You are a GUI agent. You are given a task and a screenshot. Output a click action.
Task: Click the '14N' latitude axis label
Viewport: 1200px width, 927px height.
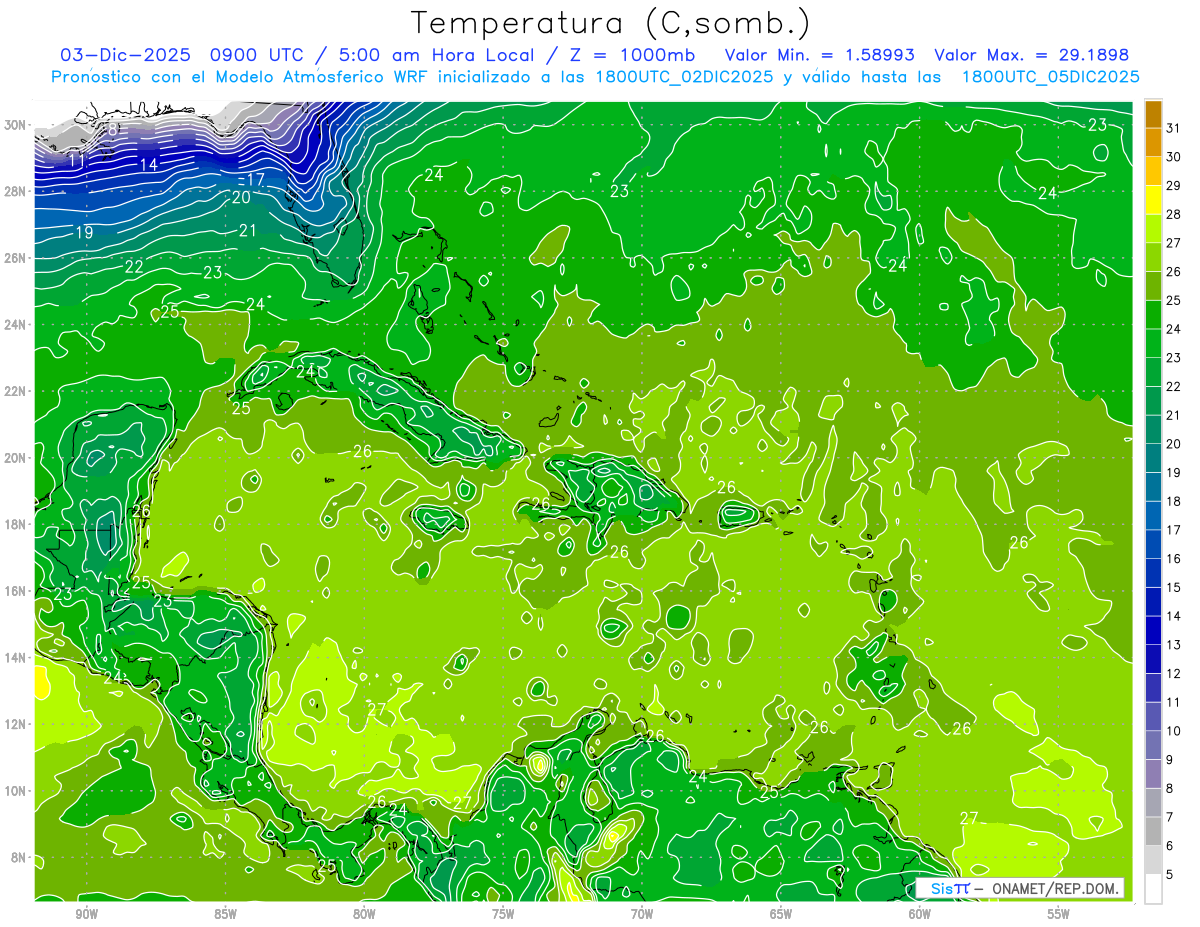tap(15, 658)
